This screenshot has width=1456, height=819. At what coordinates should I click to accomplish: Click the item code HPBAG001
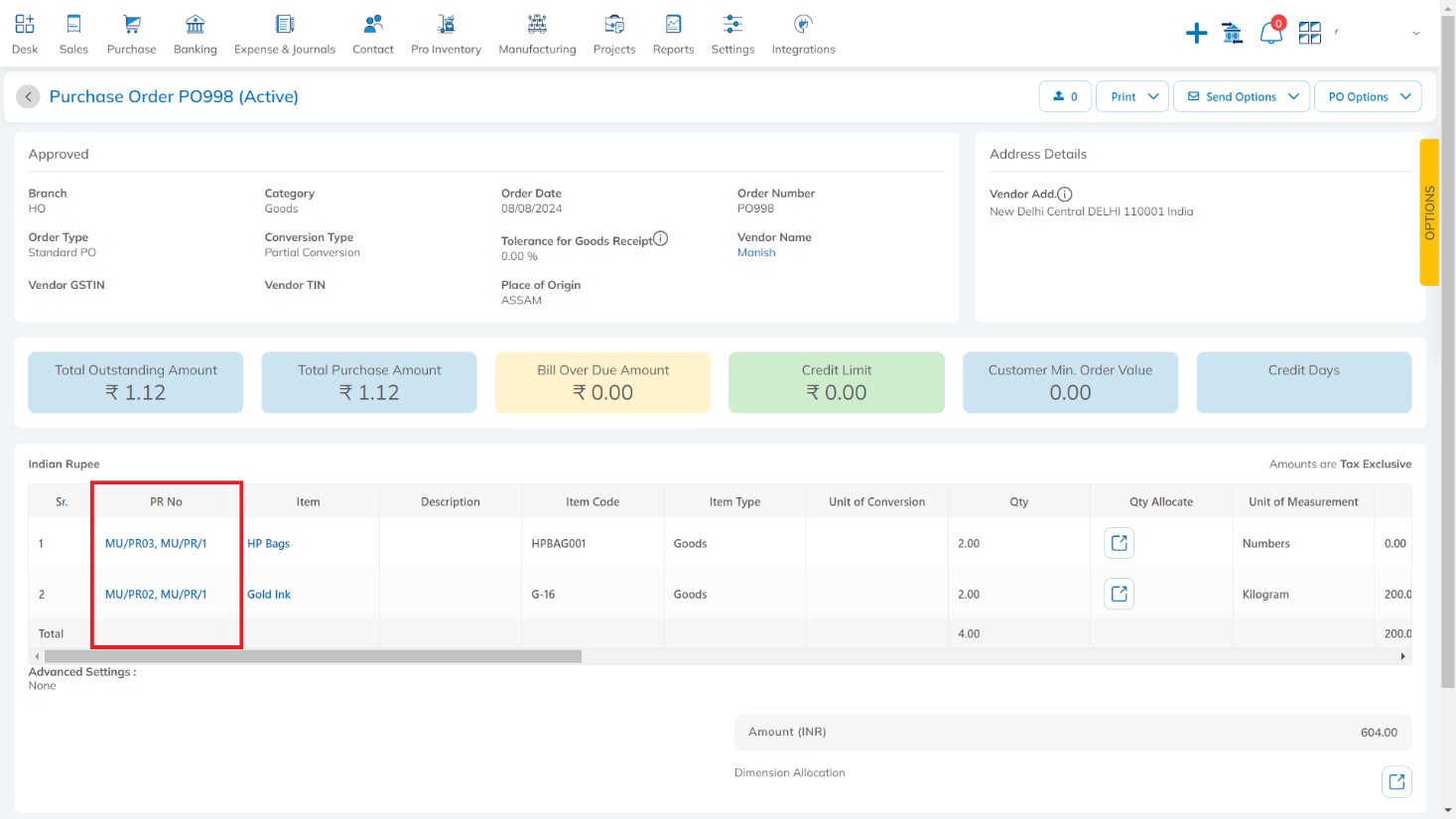point(559,543)
